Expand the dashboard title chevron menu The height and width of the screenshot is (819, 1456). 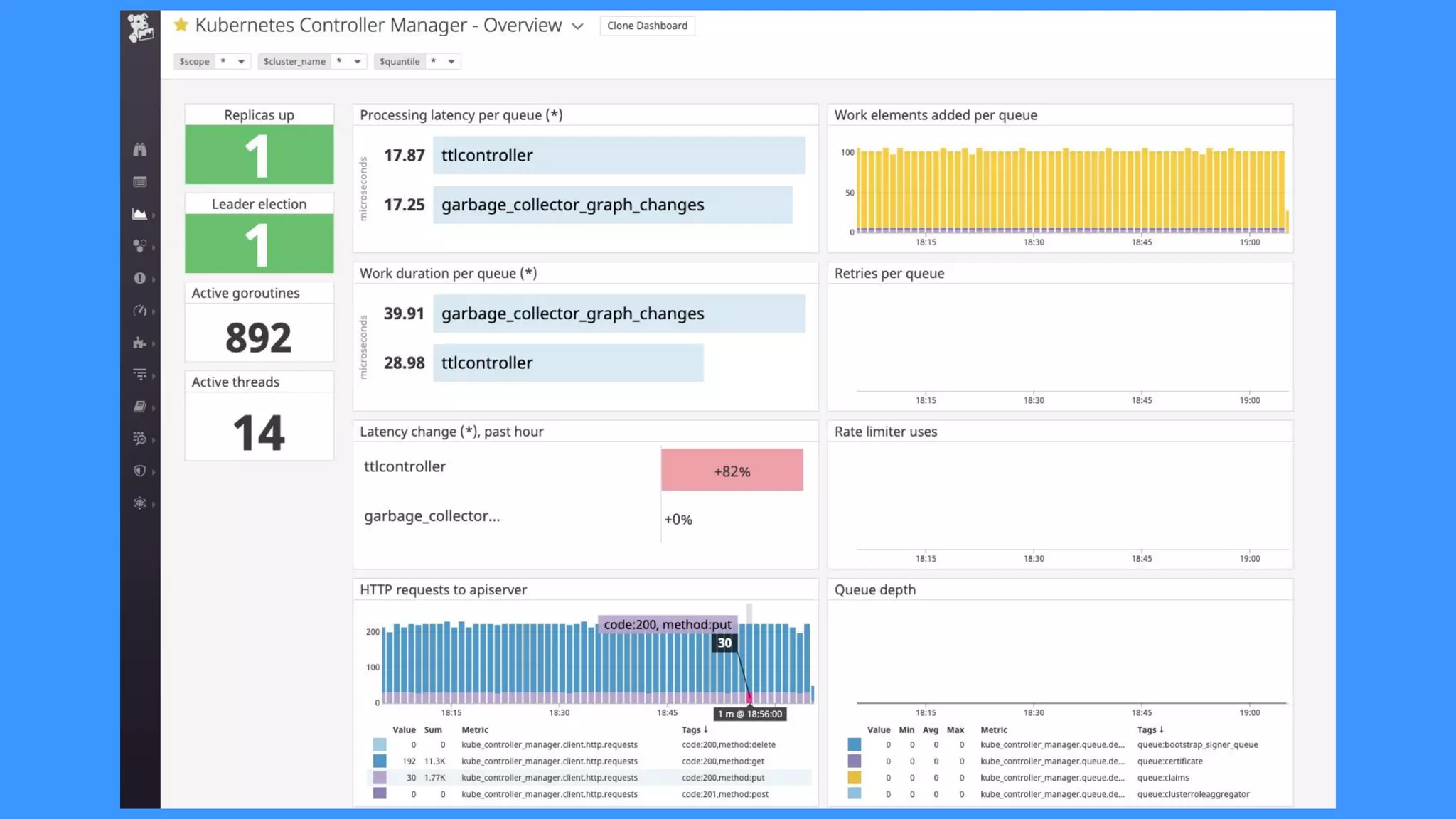tap(577, 26)
